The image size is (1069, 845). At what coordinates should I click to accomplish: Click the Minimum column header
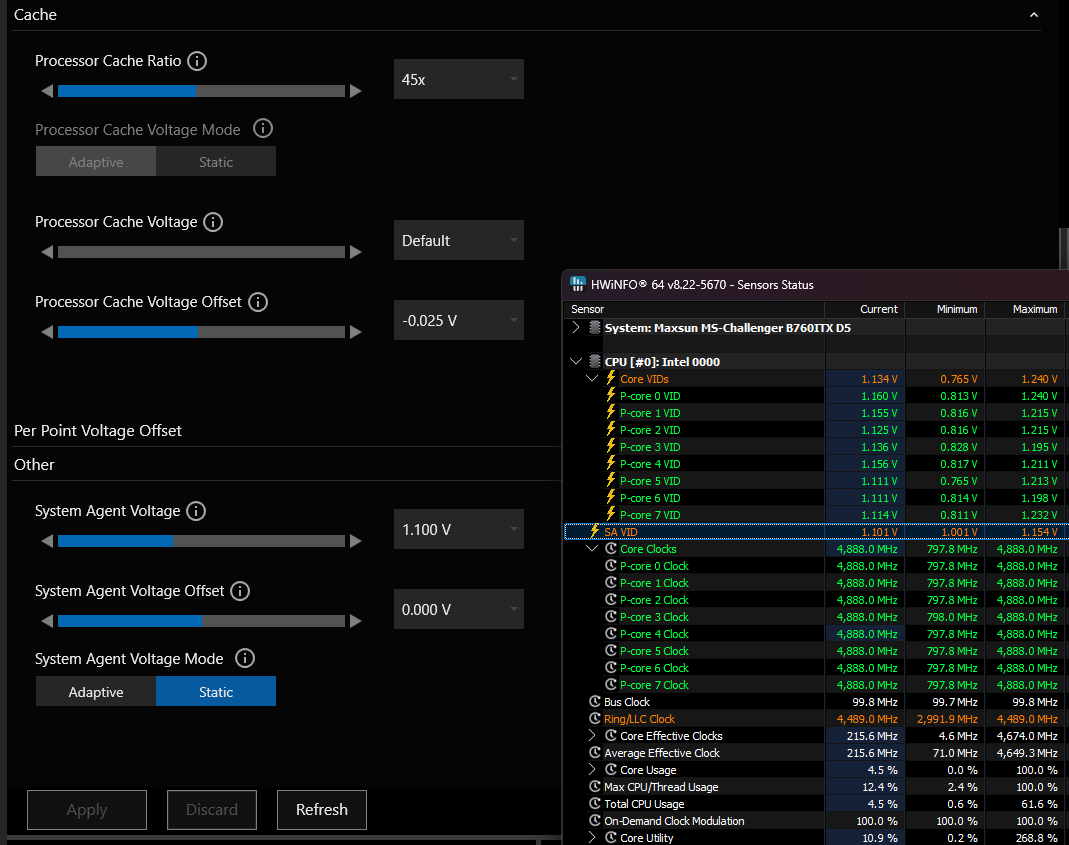point(945,310)
